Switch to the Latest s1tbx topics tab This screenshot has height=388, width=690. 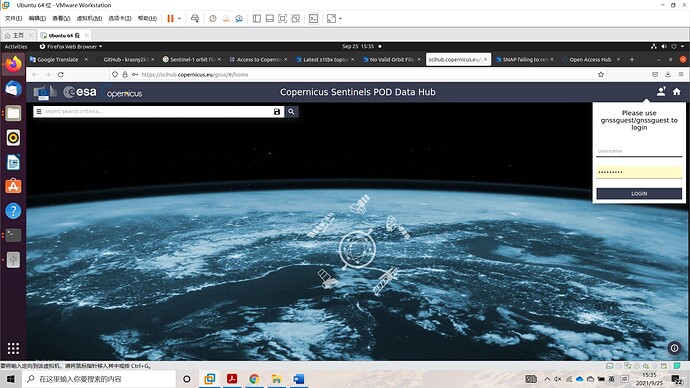click(325, 59)
